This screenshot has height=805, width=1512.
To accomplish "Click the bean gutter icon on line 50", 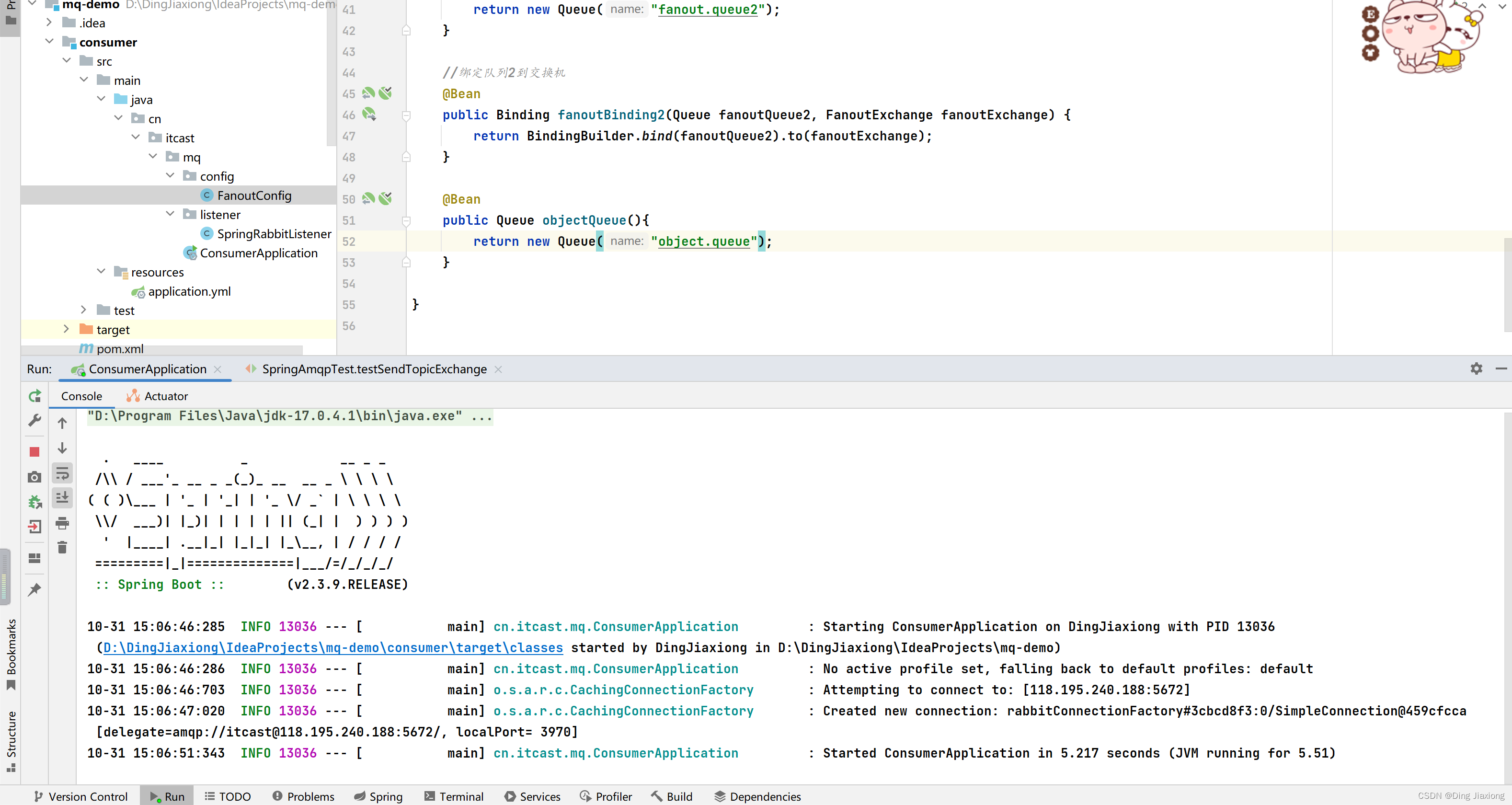I will click(368, 198).
